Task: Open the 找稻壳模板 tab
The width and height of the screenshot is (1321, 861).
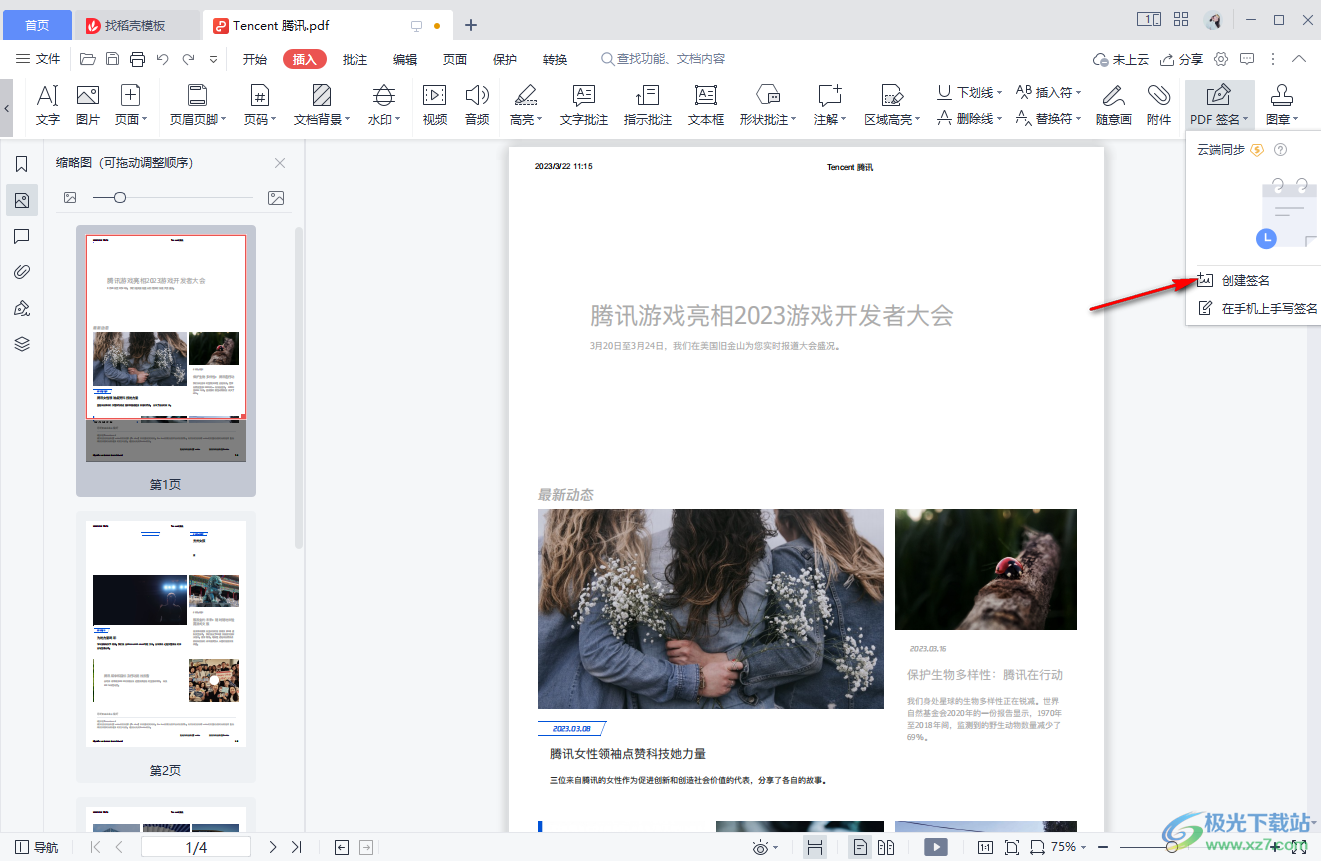Action: coord(137,25)
